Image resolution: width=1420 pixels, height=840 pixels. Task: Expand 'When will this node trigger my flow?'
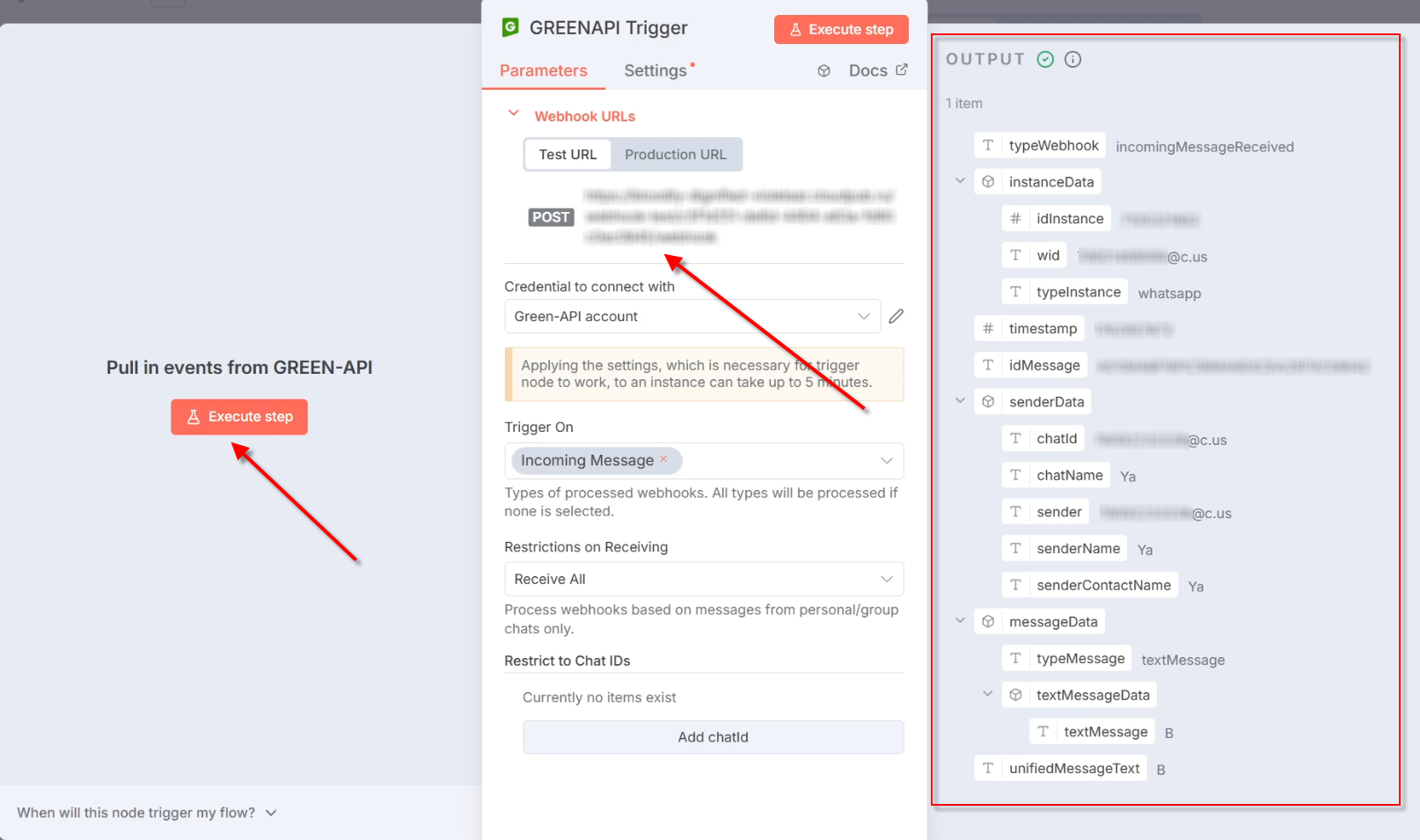[x=147, y=813]
